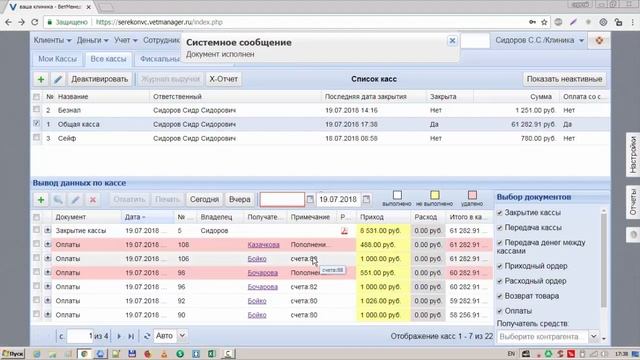This screenshot has height=360, width=640.
Task: Go to next page arrow in pager
Action: pos(119,336)
